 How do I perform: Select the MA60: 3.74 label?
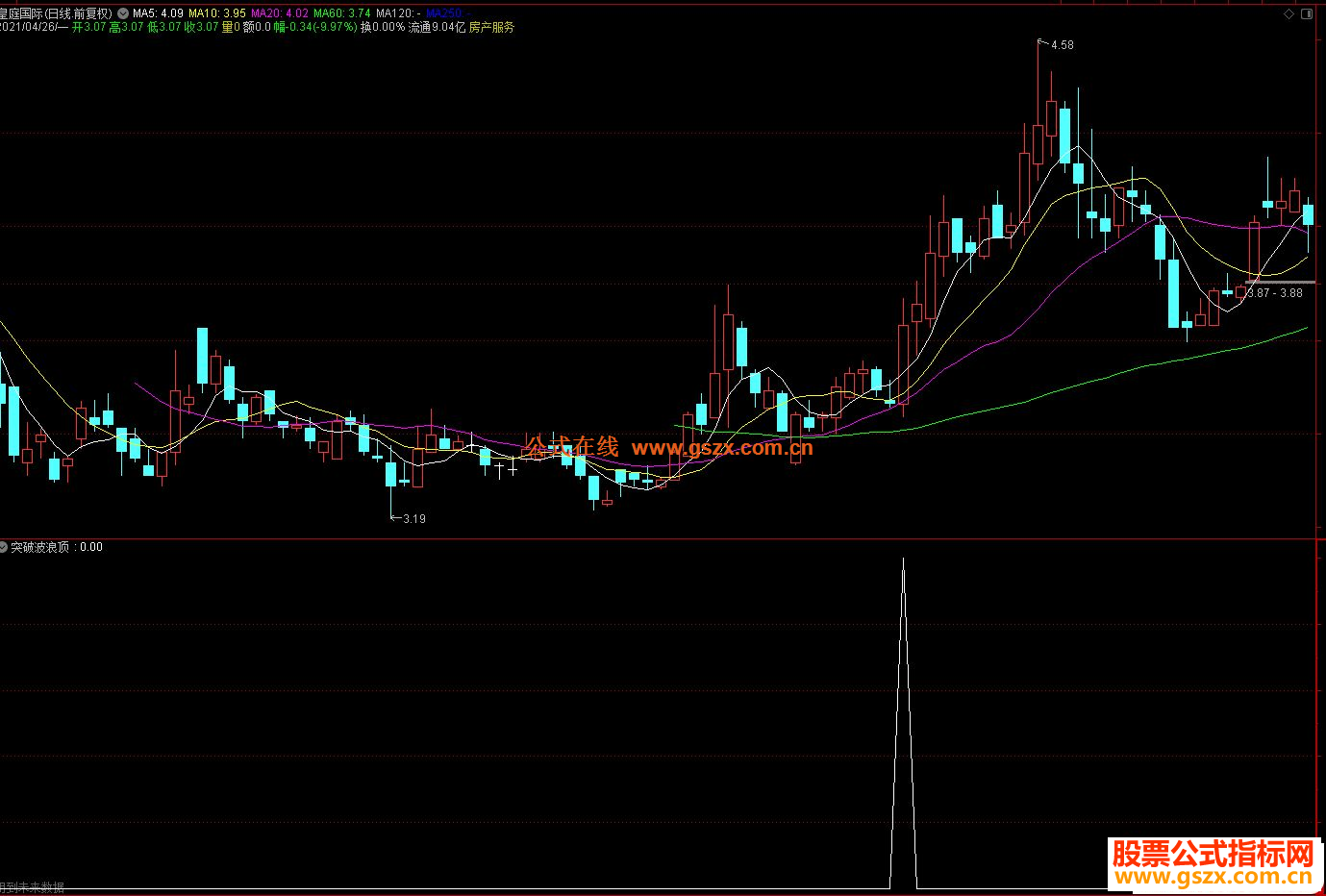click(x=342, y=14)
